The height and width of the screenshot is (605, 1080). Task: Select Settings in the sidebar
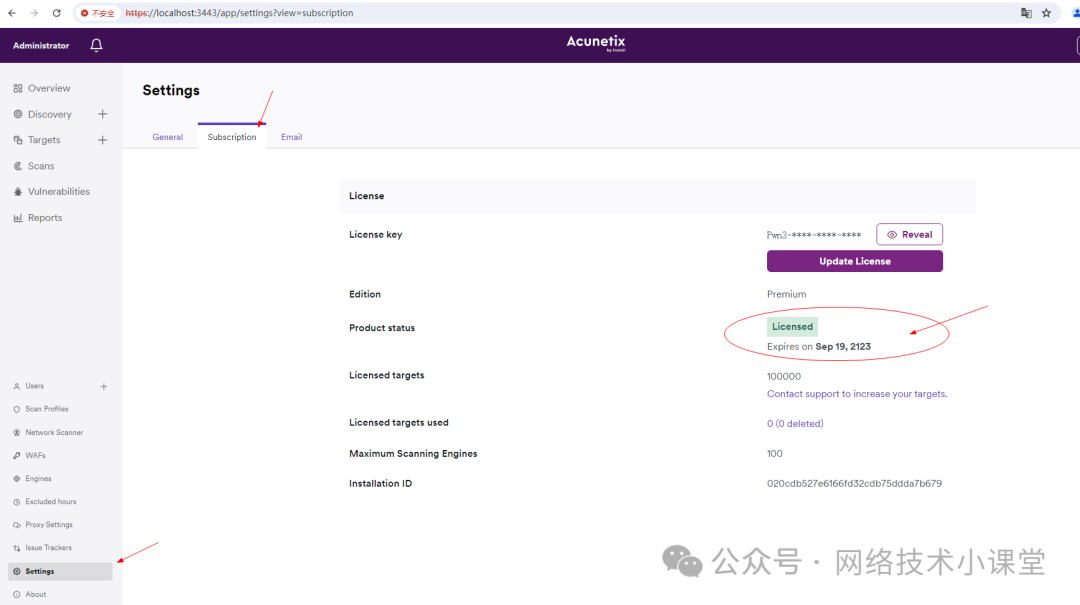coord(60,571)
